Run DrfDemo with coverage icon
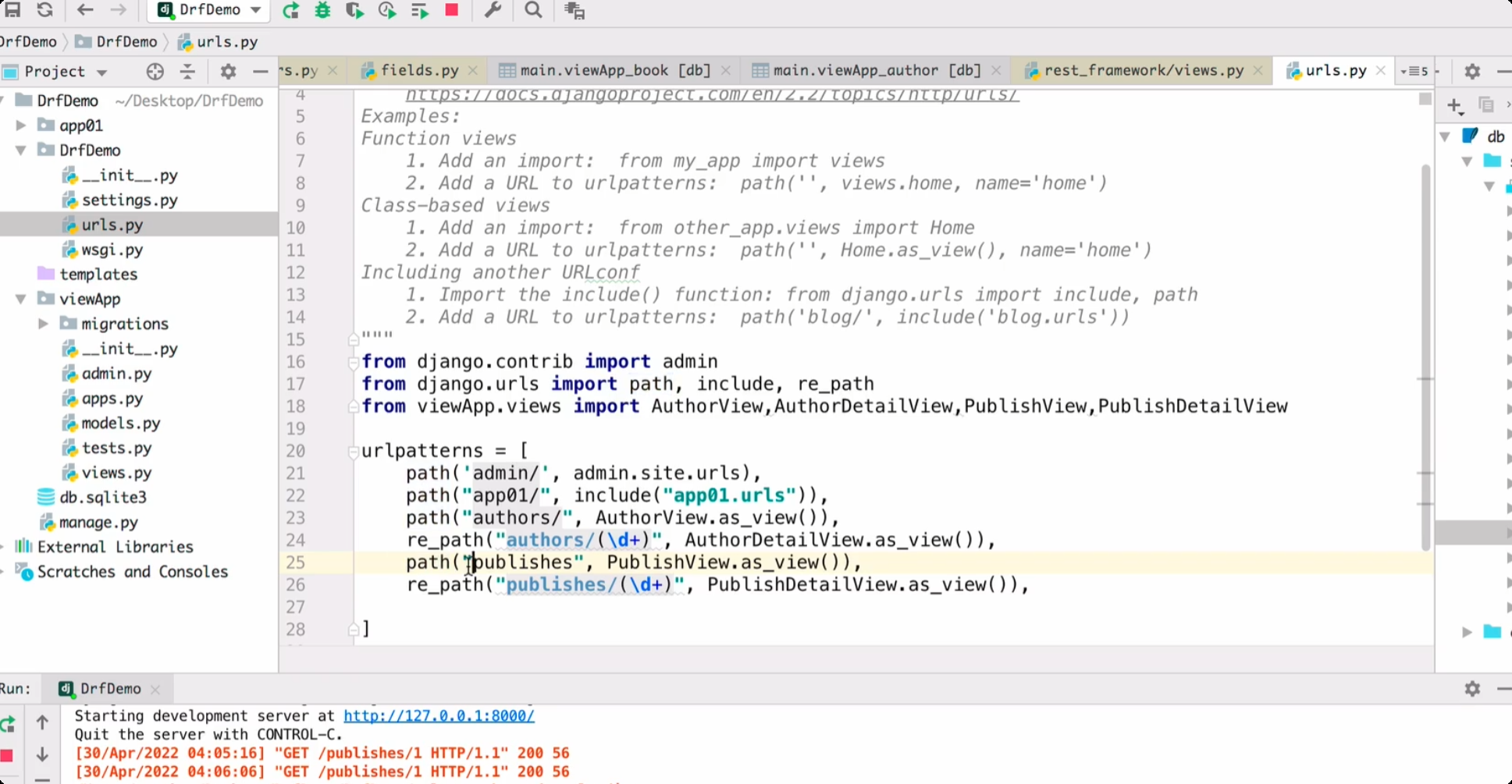The width and height of the screenshot is (1512, 784). tap(354, 10)
